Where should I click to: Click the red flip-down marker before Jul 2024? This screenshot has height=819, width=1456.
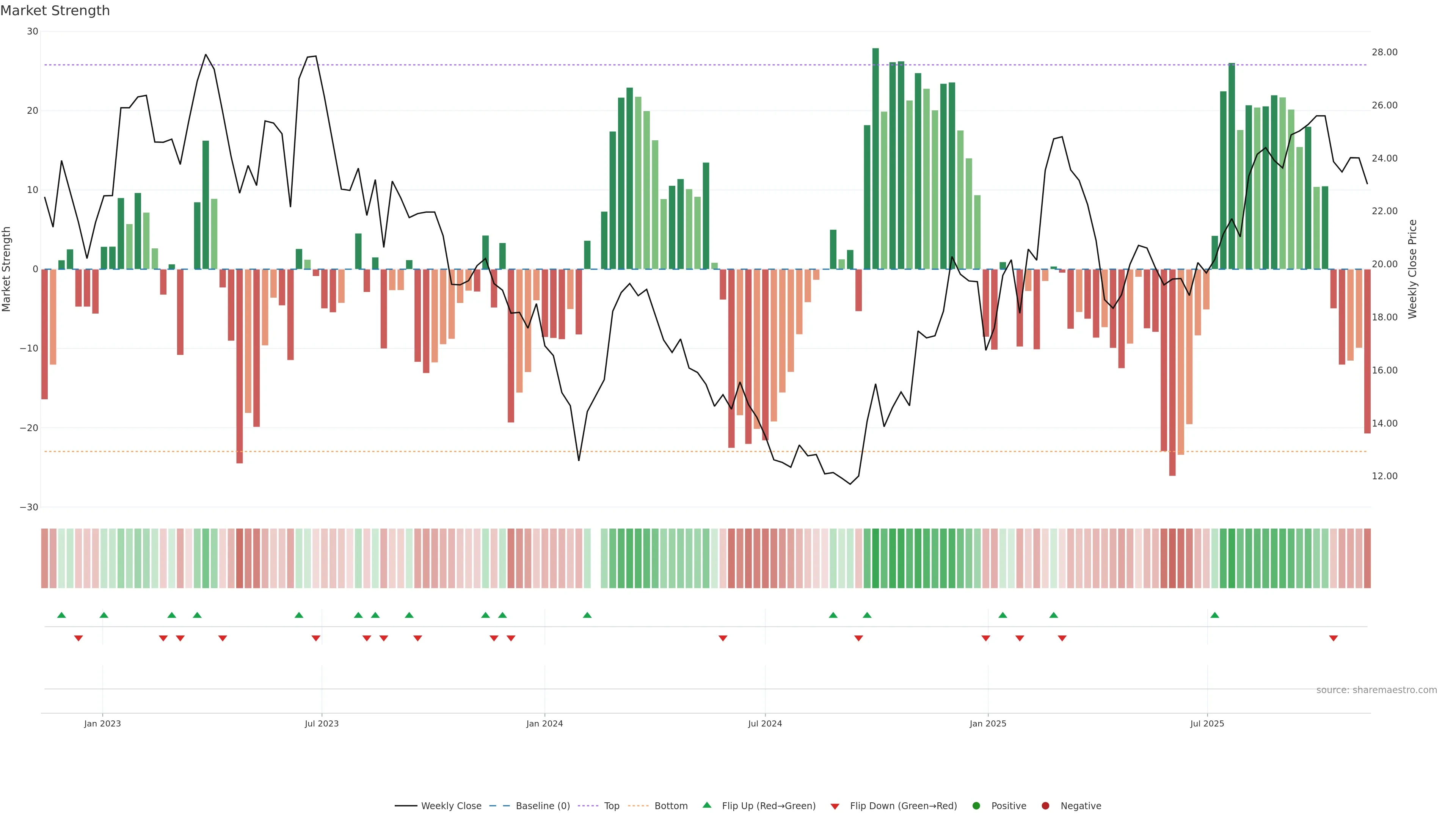point(723,638)
